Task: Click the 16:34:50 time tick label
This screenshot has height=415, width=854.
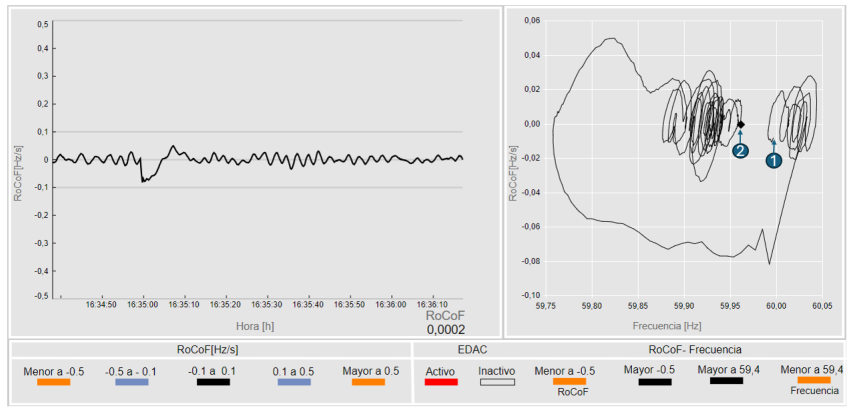Action: (x=101, y=304)
